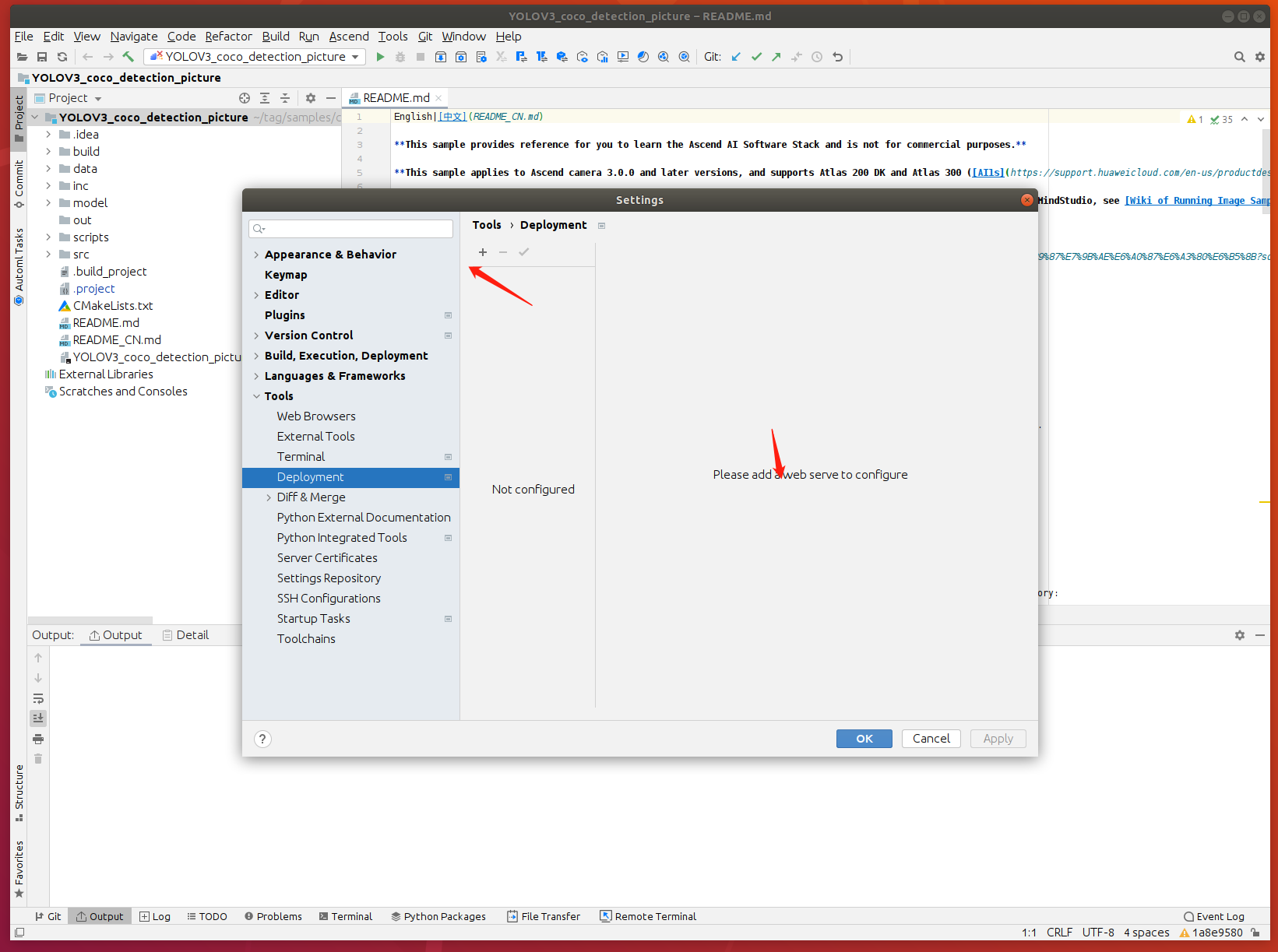Expand the build folder in project tree
The image size is (1278, 952).
tap(48, 152)
